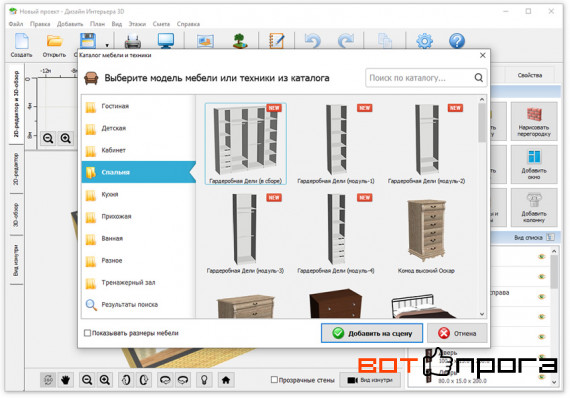Screen dimensions: 570x398
Task: Enable Показывать размеры мебели checkbox
Action: tap(87, 333)
